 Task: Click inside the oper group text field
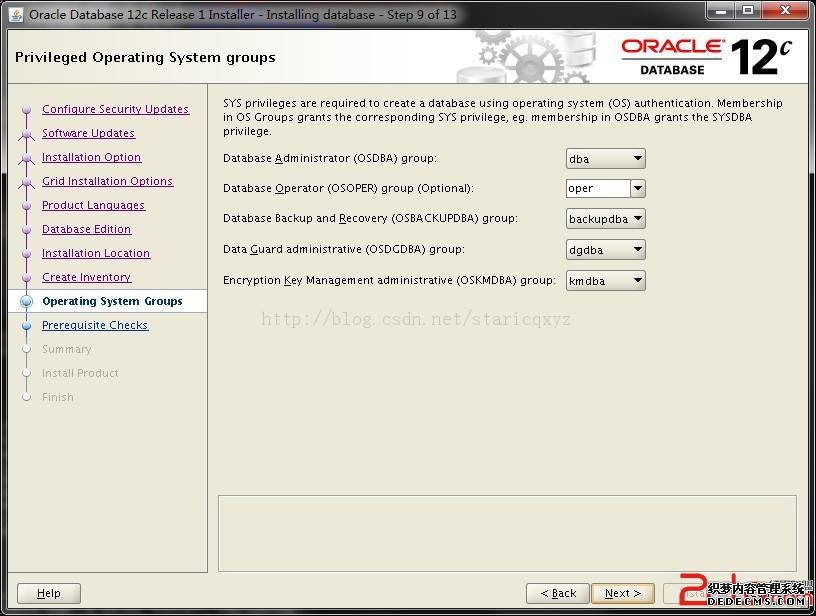(597, 188)
